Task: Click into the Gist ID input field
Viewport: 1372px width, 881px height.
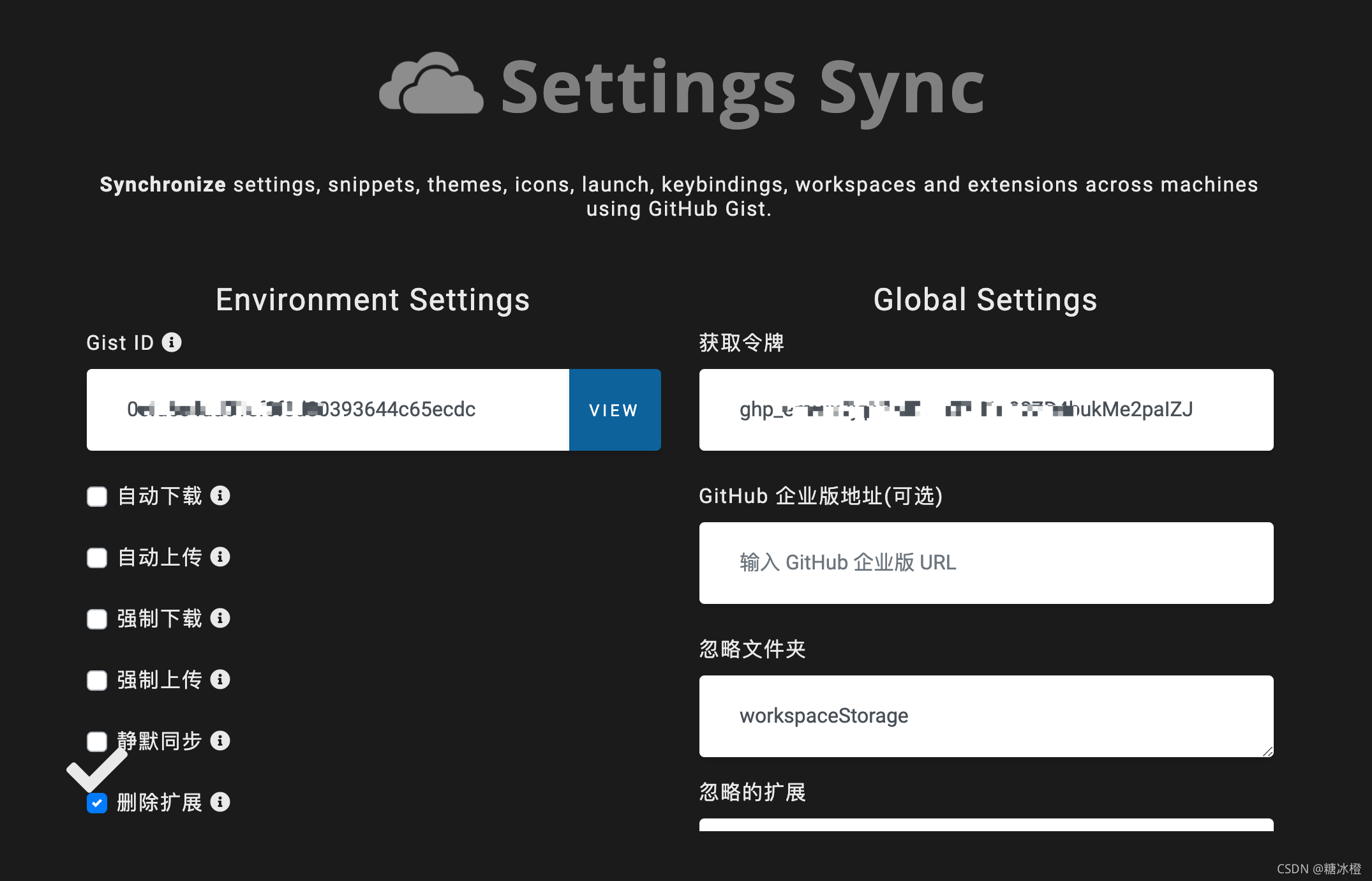Action: coord(327,410)
